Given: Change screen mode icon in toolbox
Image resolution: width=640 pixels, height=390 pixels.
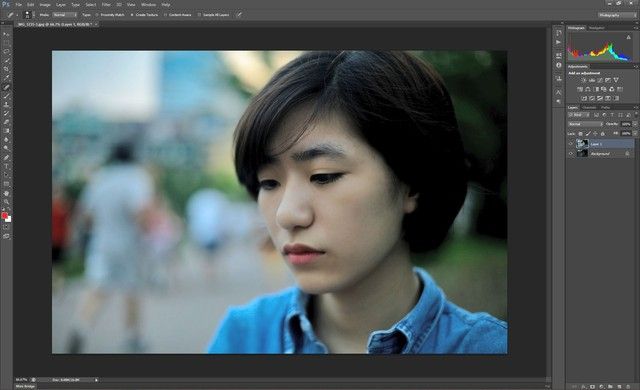Looking at the screenshot, I should 6,236.
